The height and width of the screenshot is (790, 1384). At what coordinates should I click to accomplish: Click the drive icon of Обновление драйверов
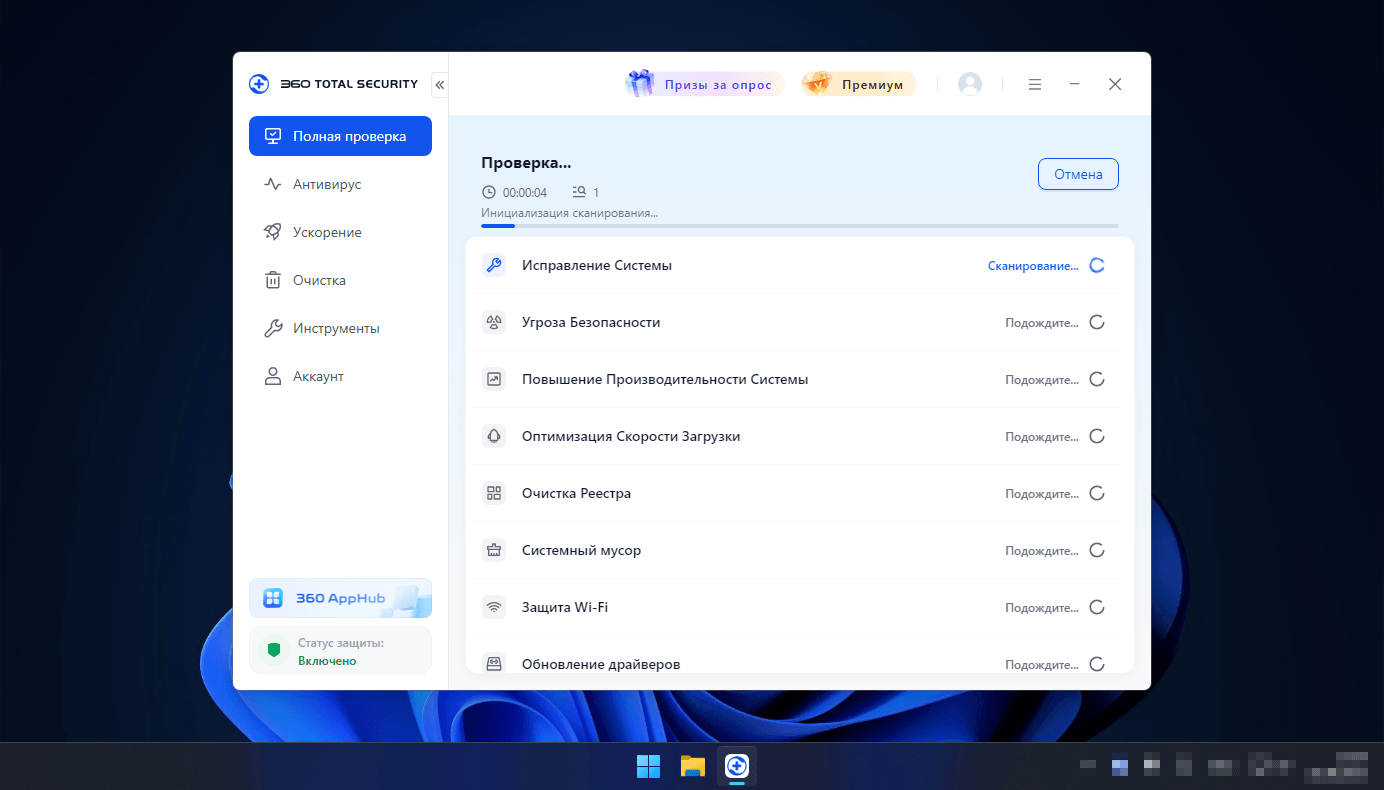tap(494, 663)
